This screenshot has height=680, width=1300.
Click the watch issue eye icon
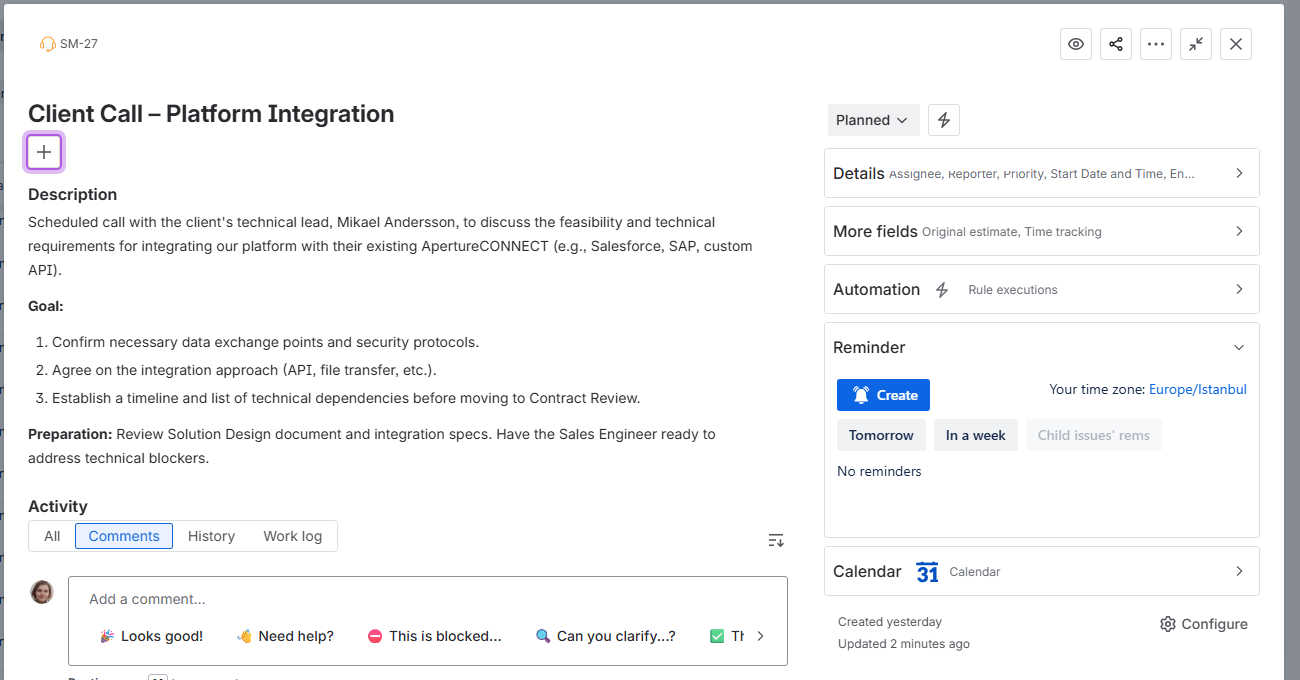coord(1076,44)
